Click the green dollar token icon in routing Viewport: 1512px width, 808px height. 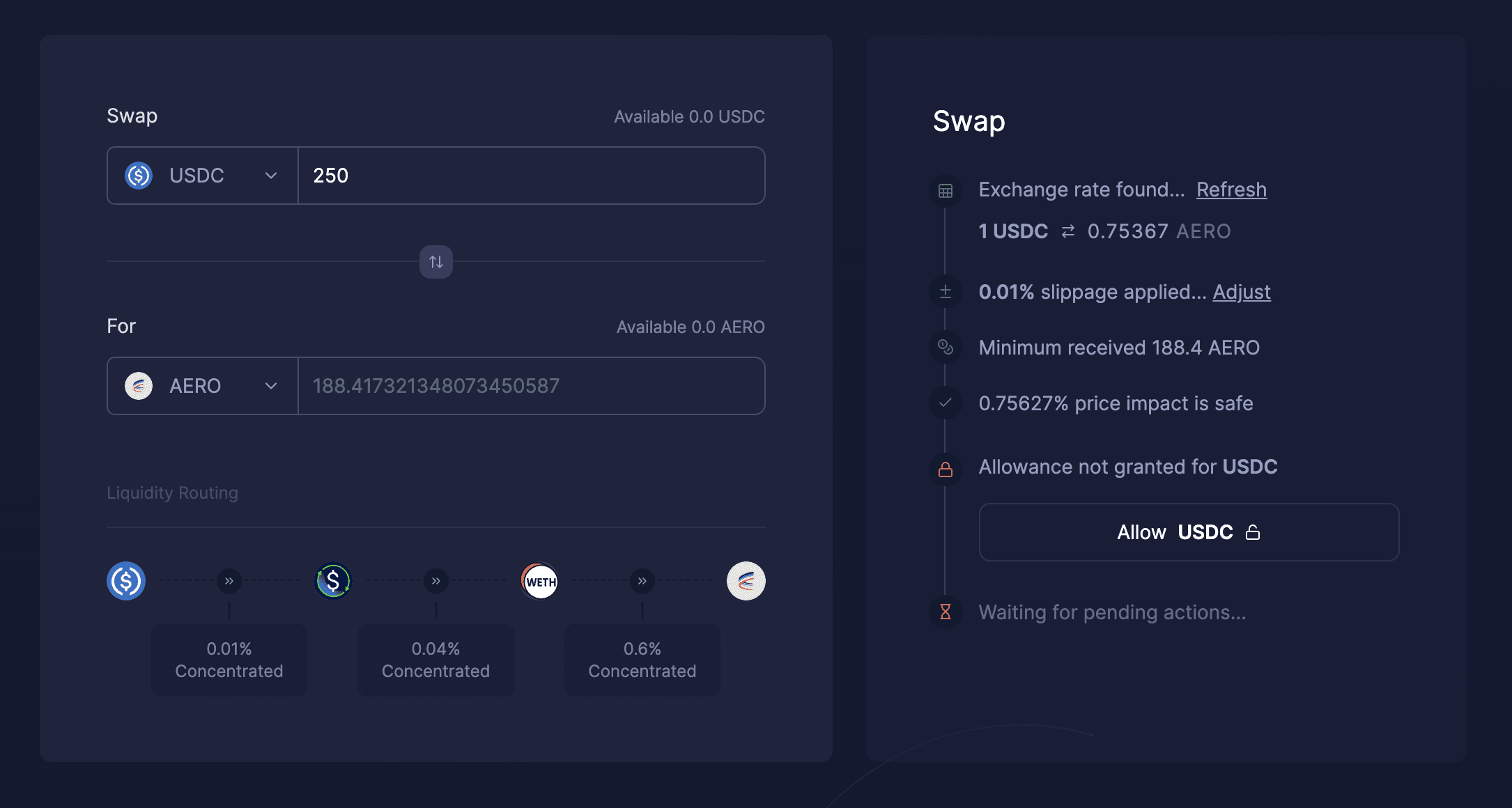(333, 581)
